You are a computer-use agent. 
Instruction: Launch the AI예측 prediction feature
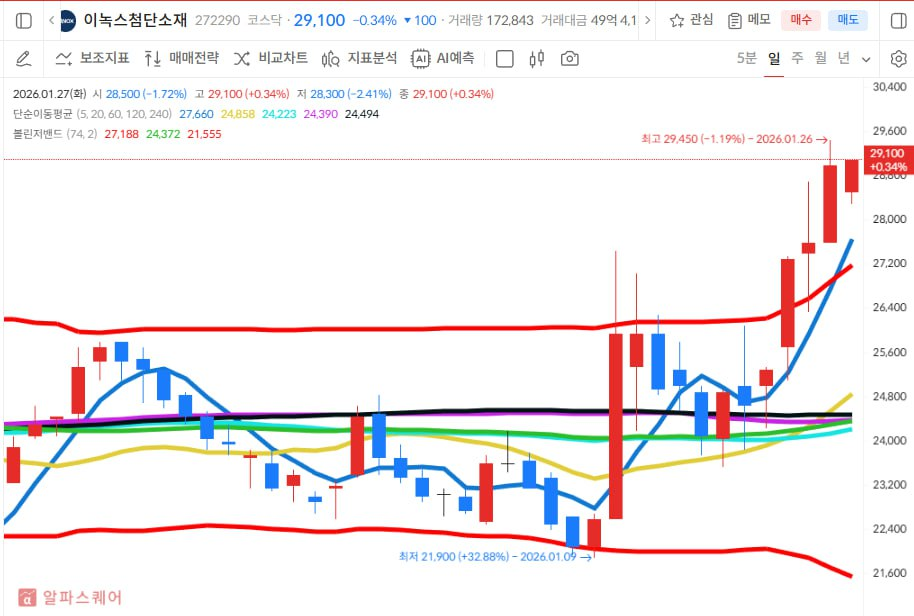pyautogui.click(x=442, y=58)
